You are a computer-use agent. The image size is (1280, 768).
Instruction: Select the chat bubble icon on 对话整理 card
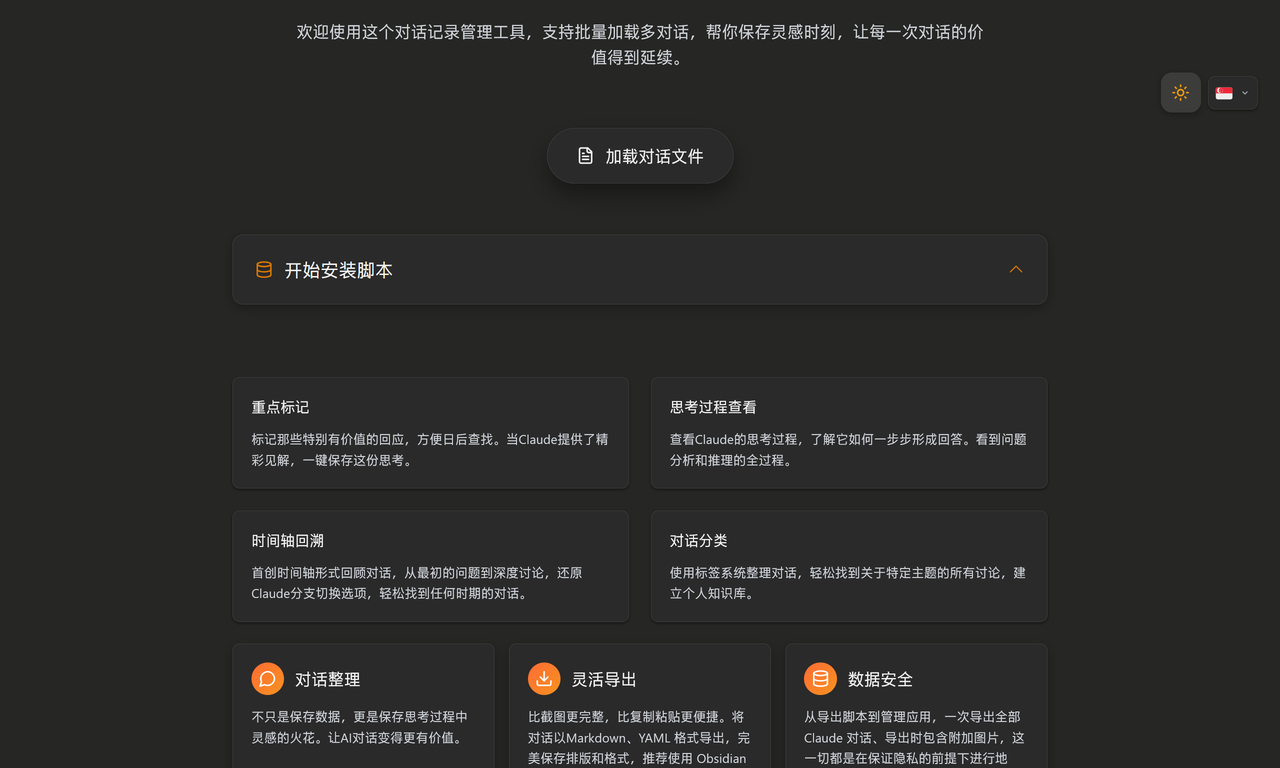[x=267, y=678]
